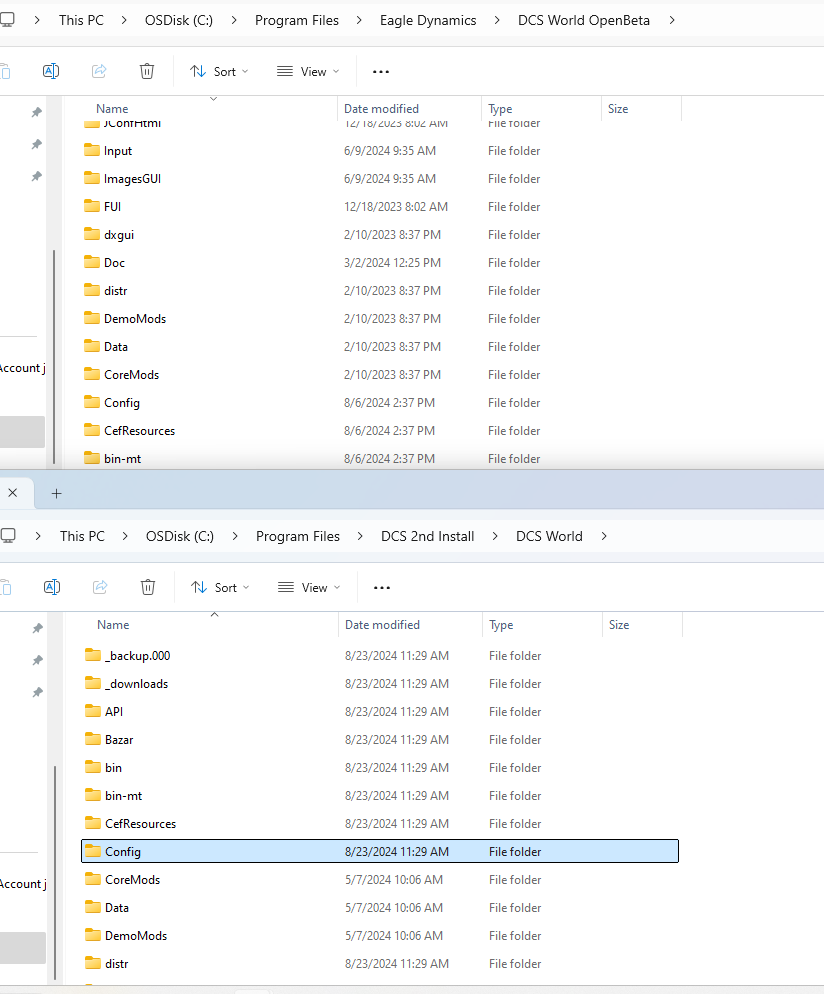Image resolution: width=824 pixels, height=994 pixels.
Task: Select Data folder in DCS World OpenBeta window
Action: pyautogui.click(x=379, y=347)
